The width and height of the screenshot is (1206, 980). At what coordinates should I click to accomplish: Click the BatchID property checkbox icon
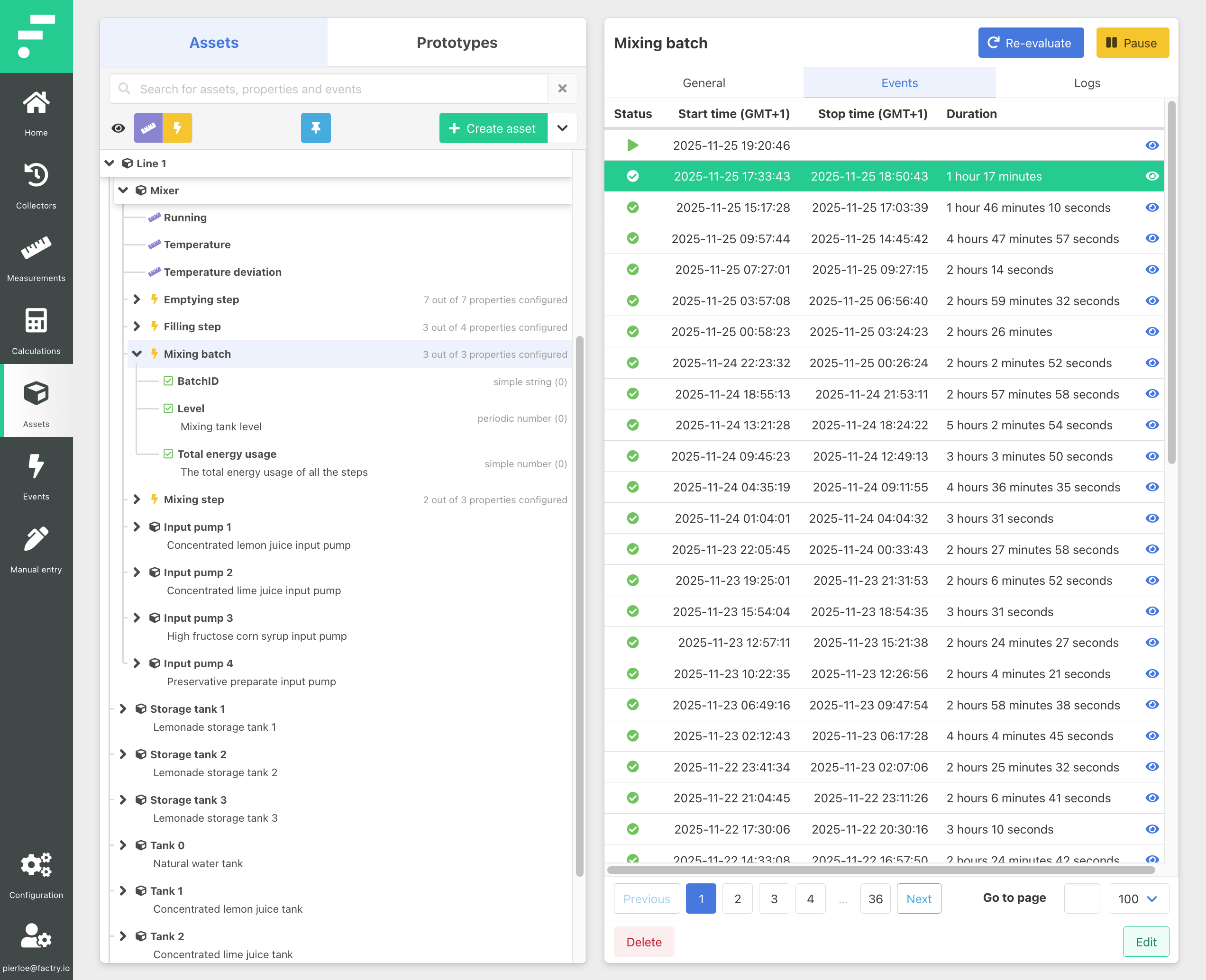(x=168, y=381)
